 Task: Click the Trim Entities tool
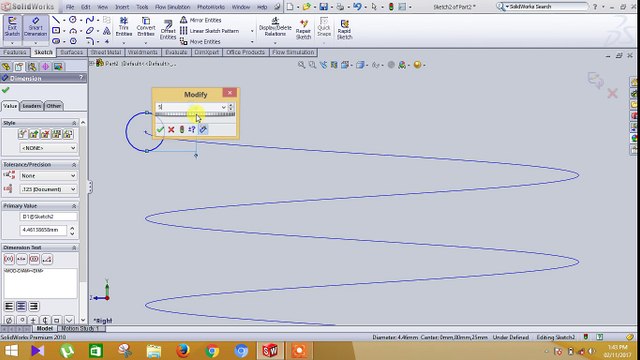pyautogui.click(x=124, y=27)
